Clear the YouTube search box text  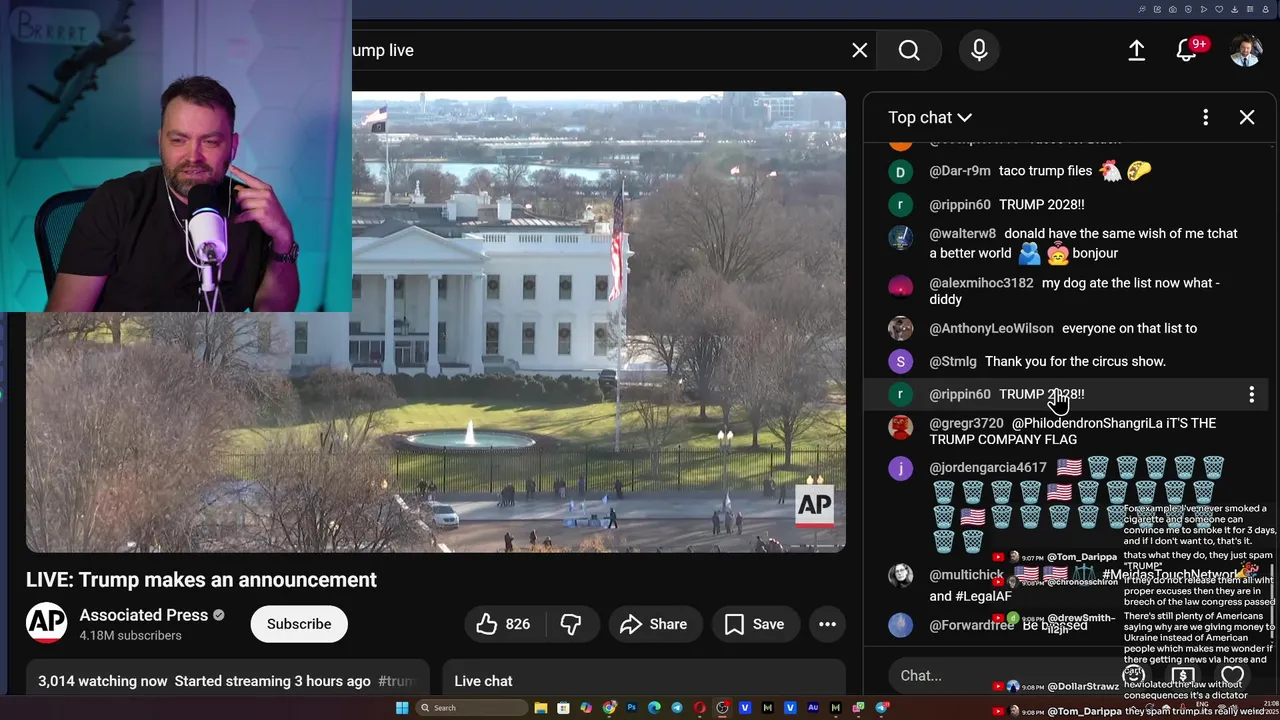[860, 50]
